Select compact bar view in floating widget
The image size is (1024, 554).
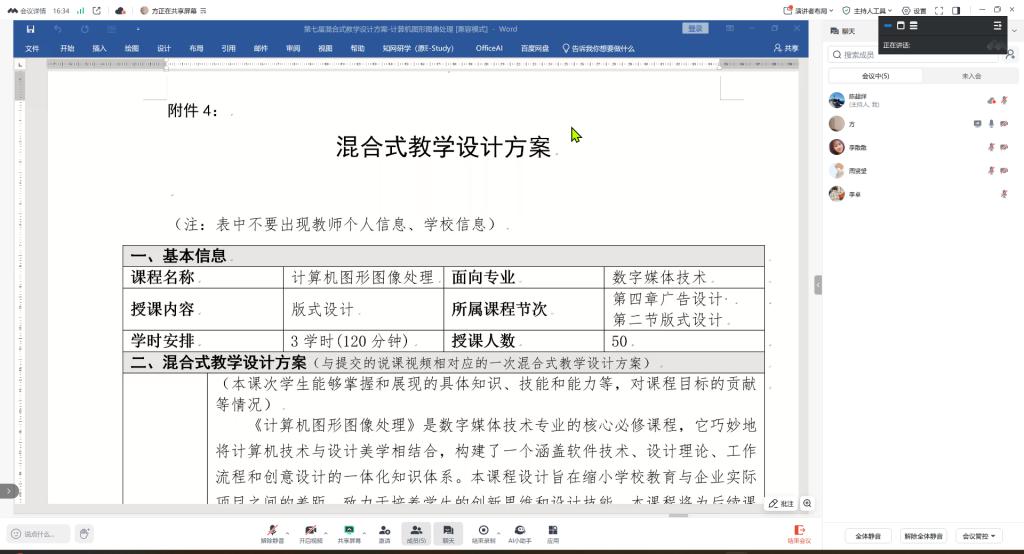tap(888, 25)
